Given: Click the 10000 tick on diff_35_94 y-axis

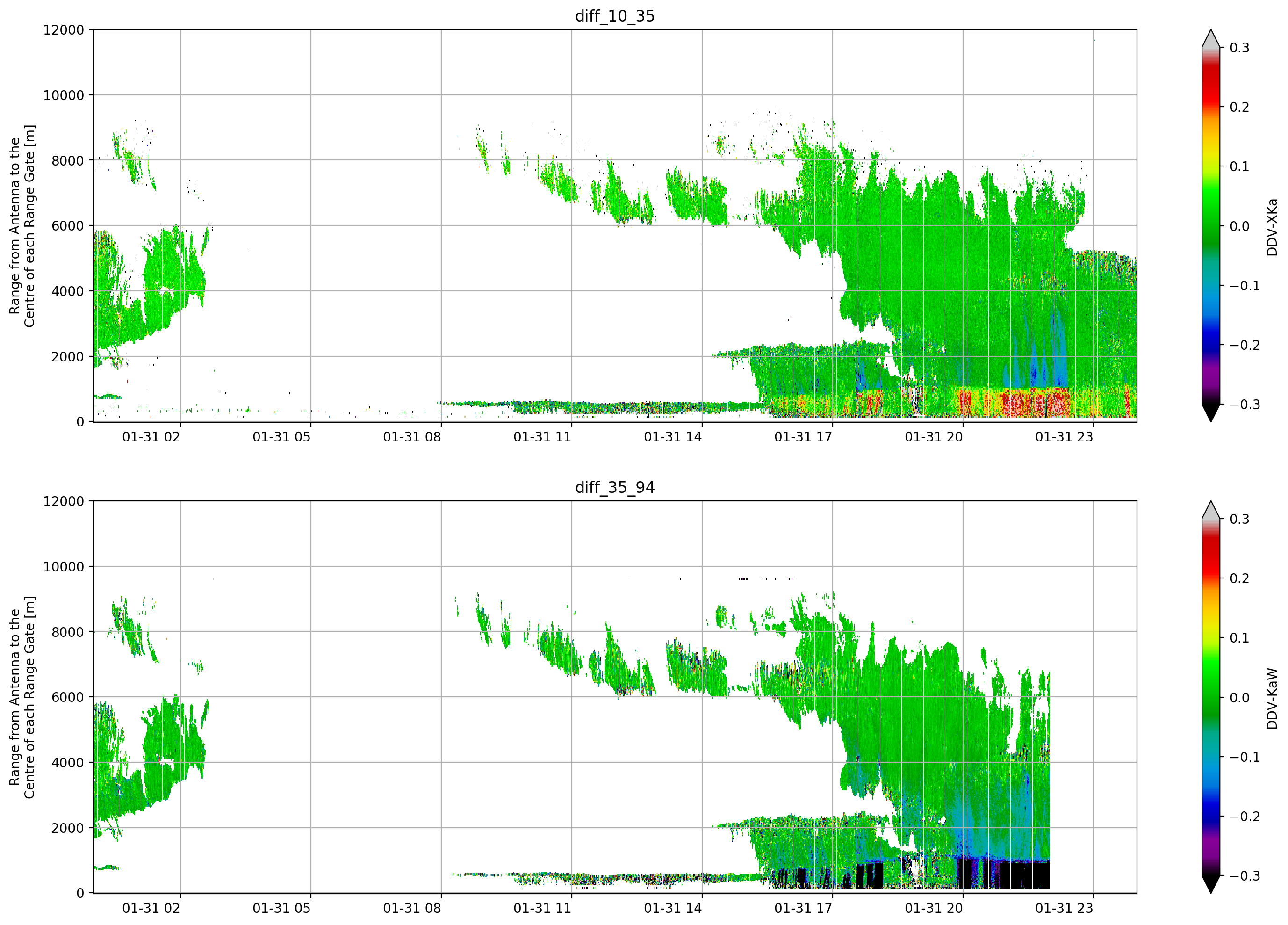Looking at the screenshot, I should tap(64, 567).
